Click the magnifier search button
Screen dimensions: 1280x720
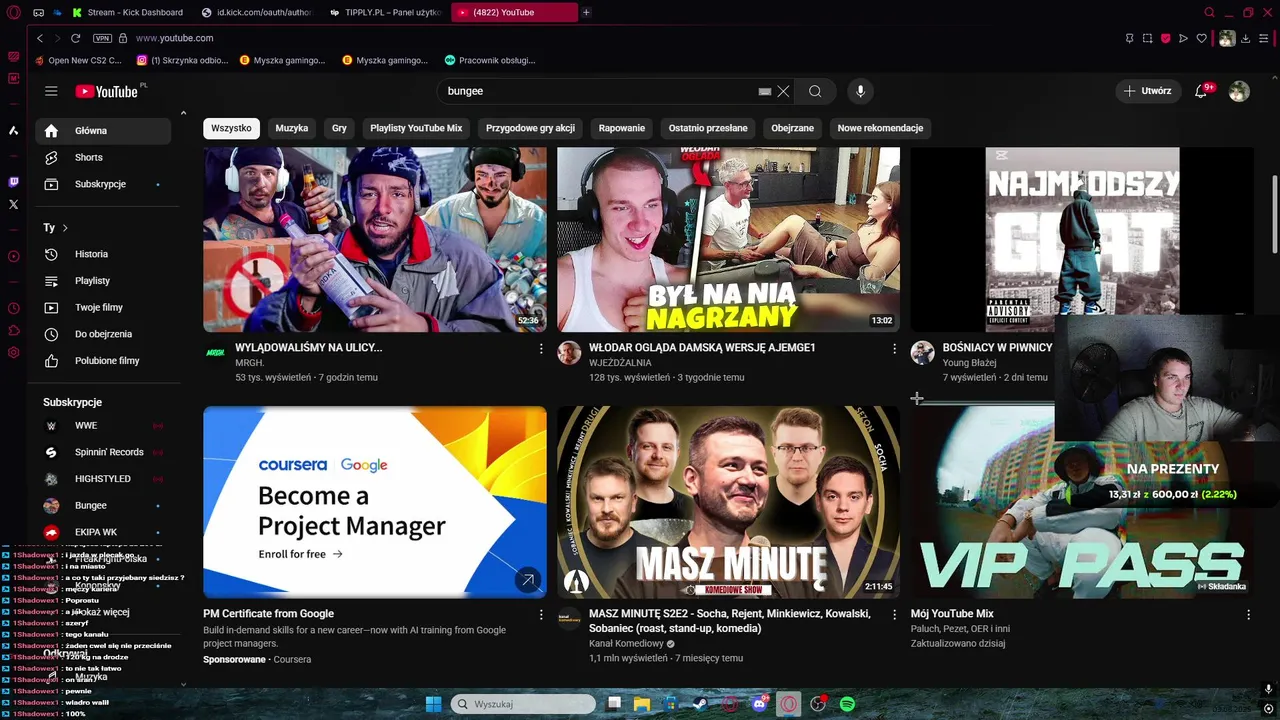815,91
